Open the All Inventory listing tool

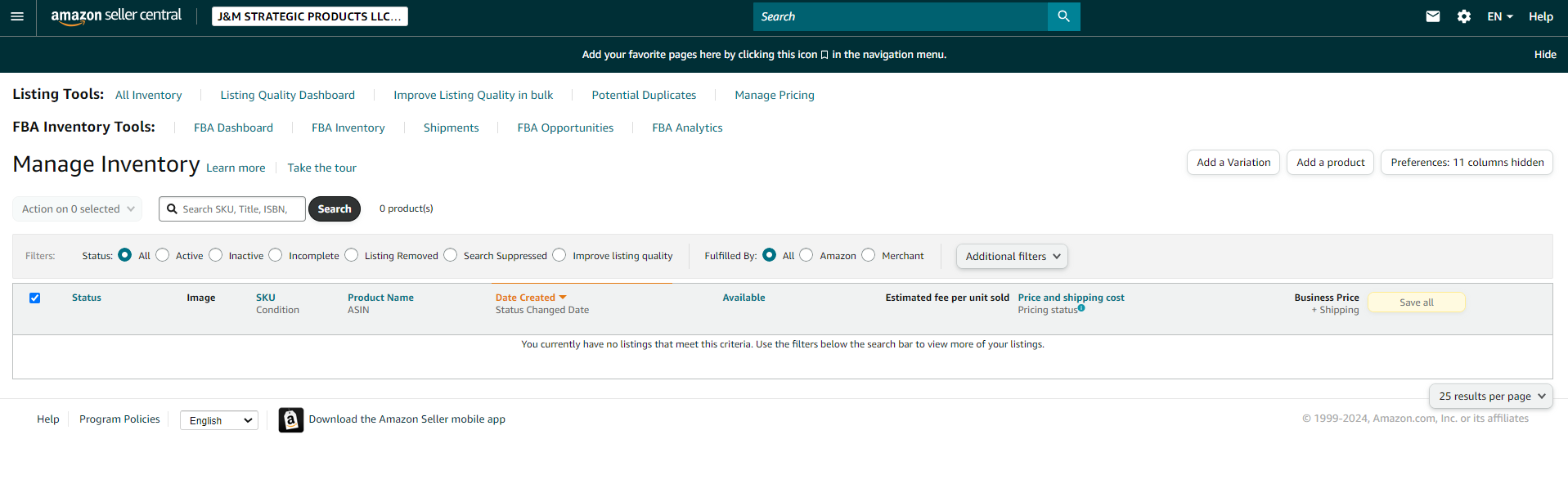coord(149,95)
